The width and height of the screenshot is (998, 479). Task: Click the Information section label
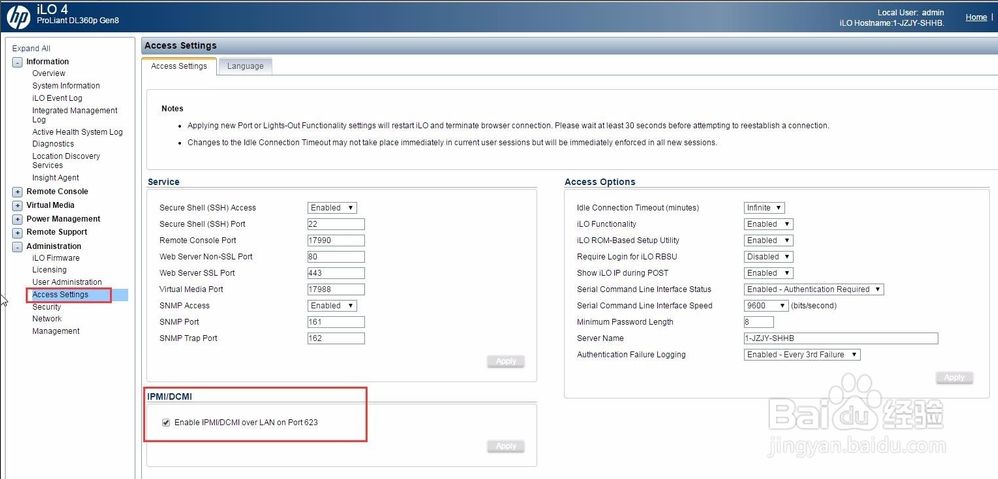click(47, 62)
